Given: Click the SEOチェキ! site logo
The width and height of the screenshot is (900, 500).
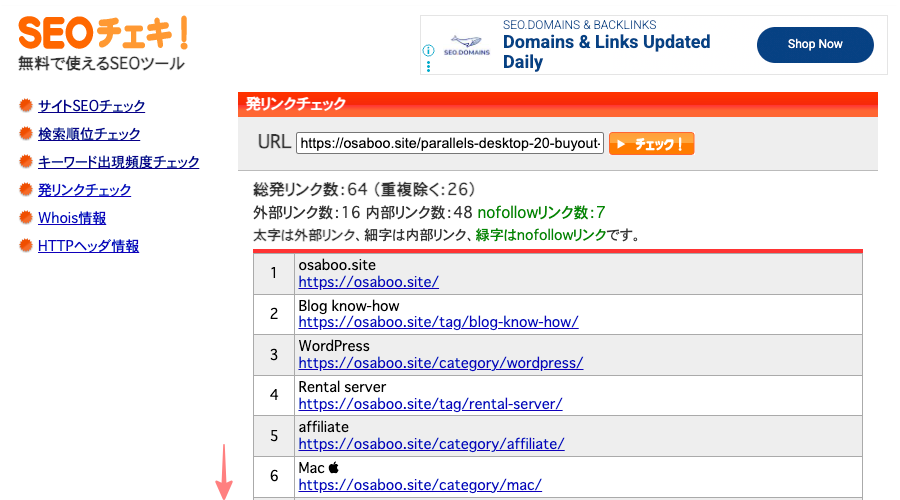Looking at the screenshot, I should [103, 33].
